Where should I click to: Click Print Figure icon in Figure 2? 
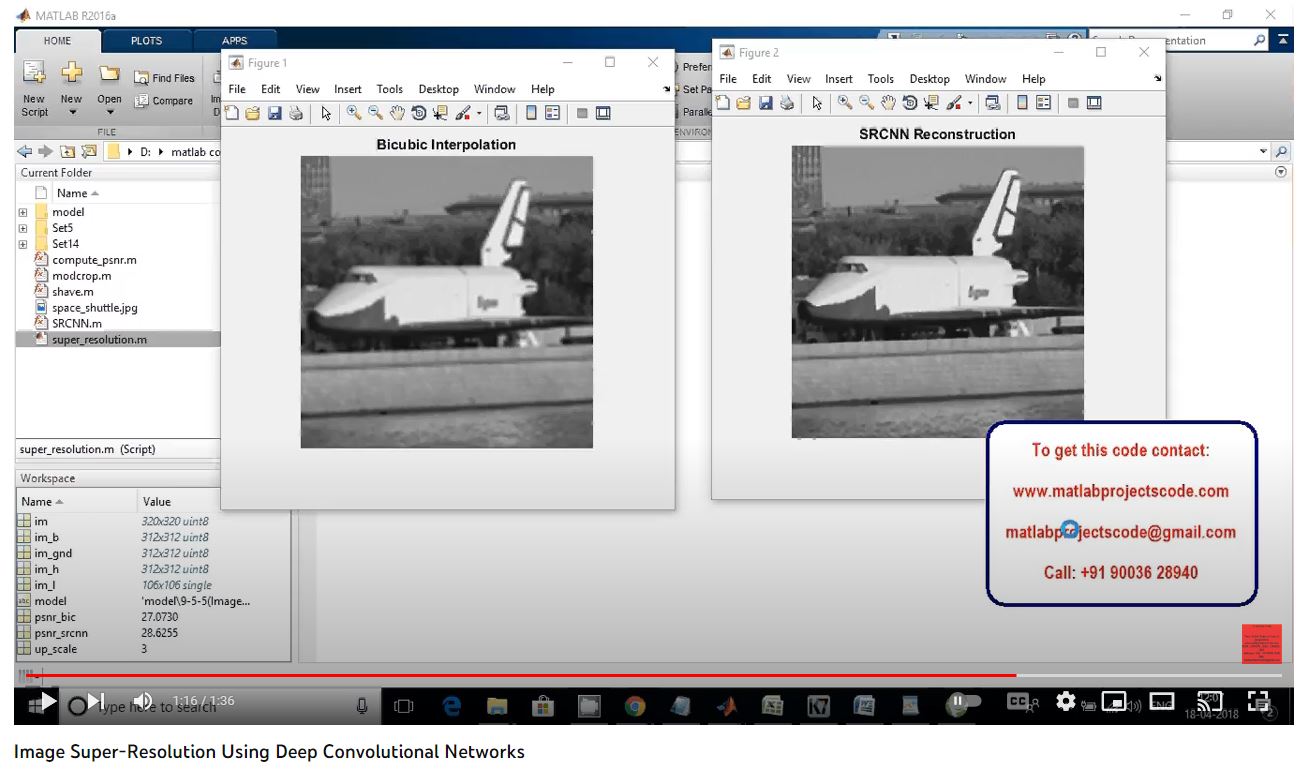pyautogui.click(x=787, y=103)
